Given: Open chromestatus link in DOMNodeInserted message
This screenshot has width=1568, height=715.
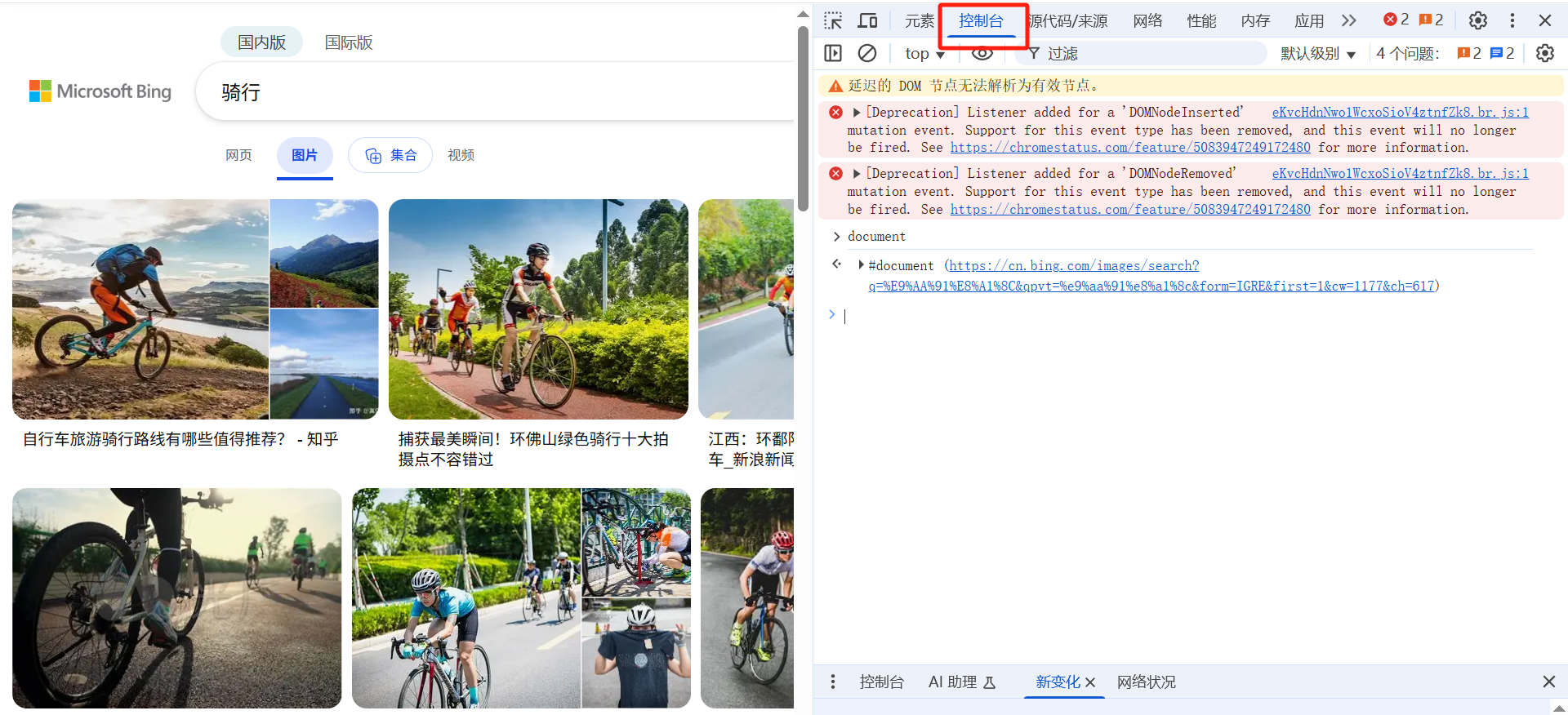Looking at the screenshot, I should click(1130, 148).
